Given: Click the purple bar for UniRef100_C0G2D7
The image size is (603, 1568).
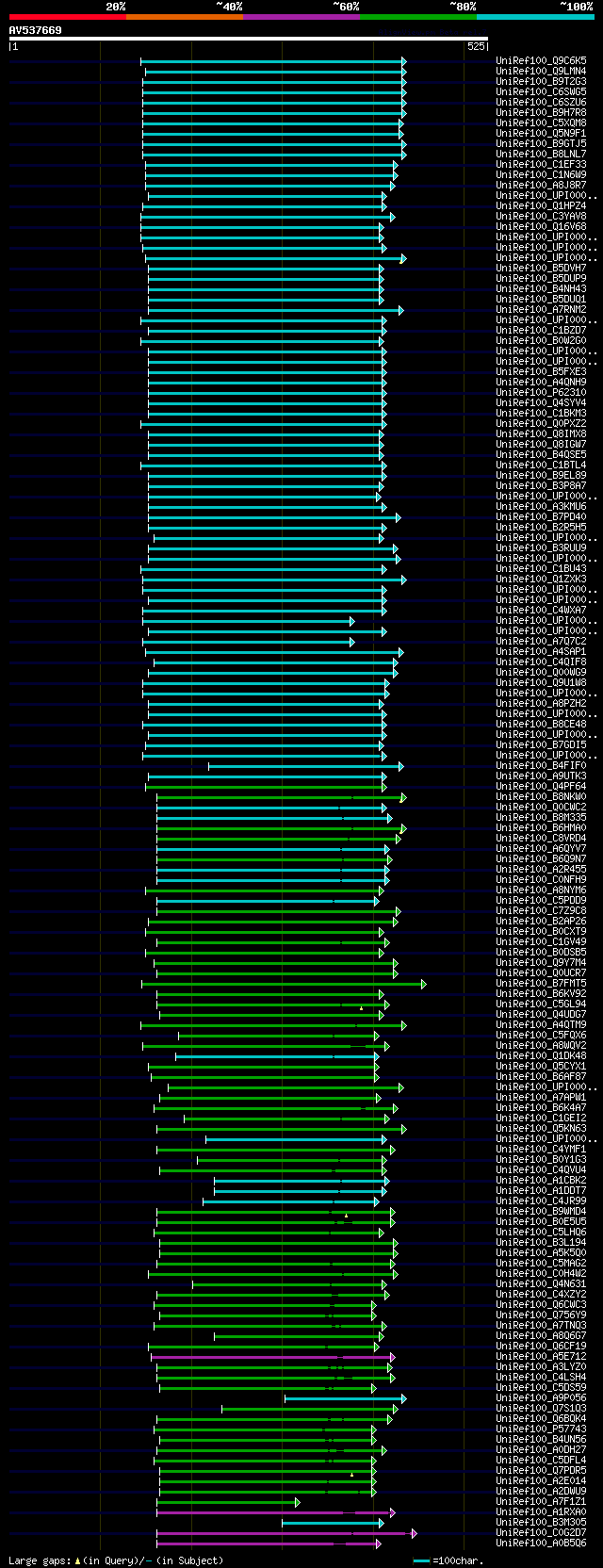Looking at the screenshot, I should [286, 1533].
